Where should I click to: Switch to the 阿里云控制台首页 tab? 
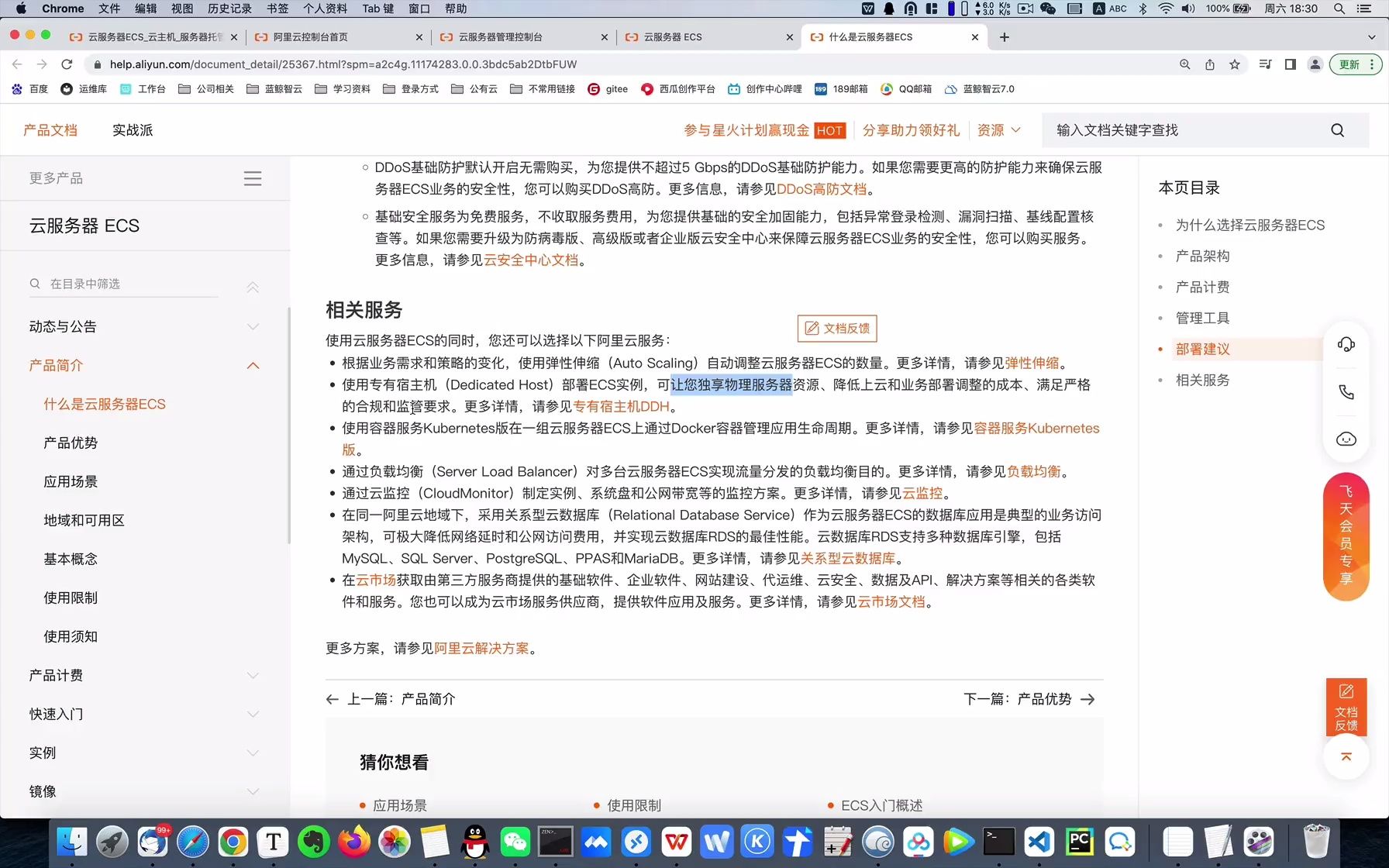point(339,37)
